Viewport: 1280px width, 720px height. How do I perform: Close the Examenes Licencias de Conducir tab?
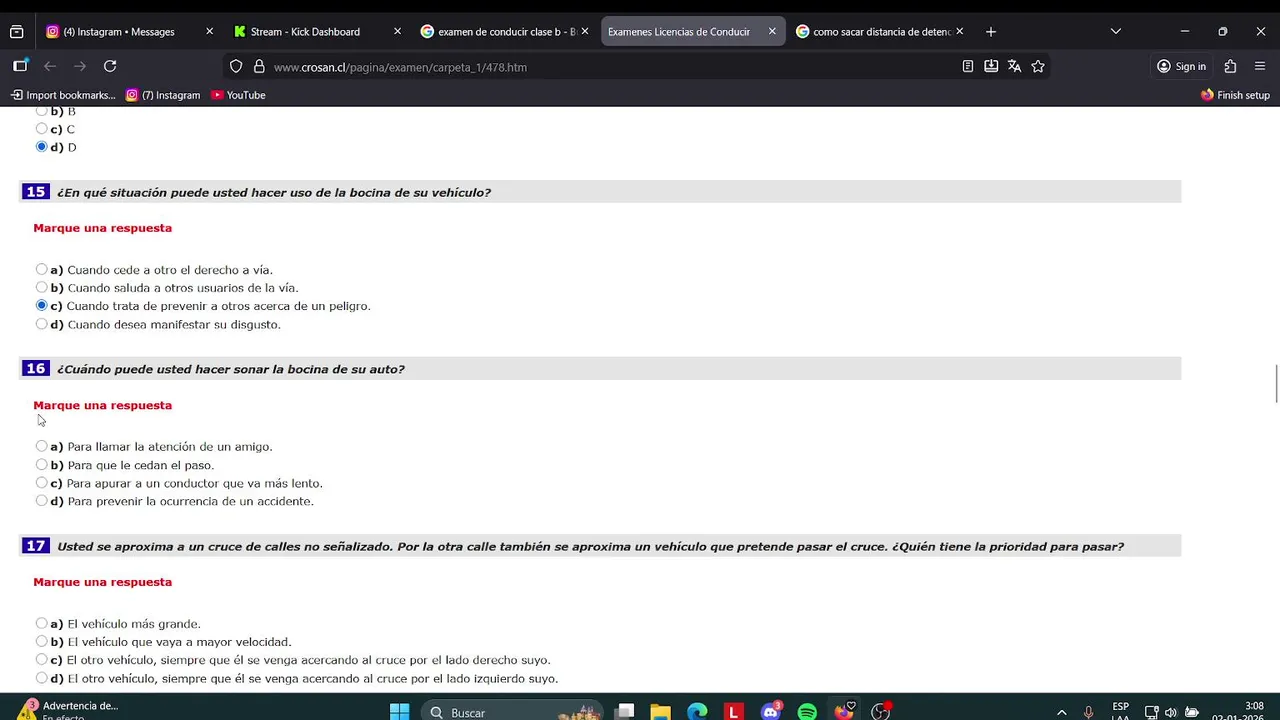click(x=772, y=32)
